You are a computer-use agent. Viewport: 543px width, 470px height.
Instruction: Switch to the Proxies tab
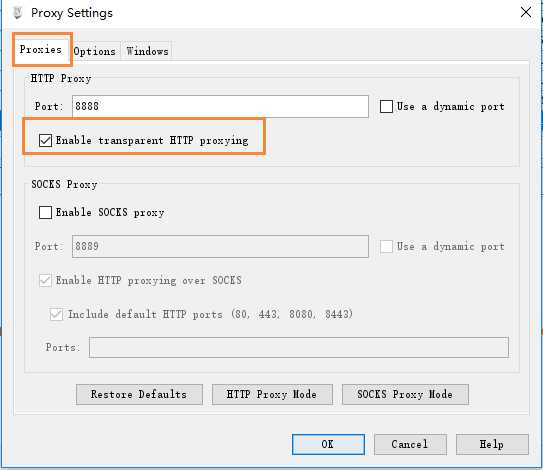click(x=41, y=50)
